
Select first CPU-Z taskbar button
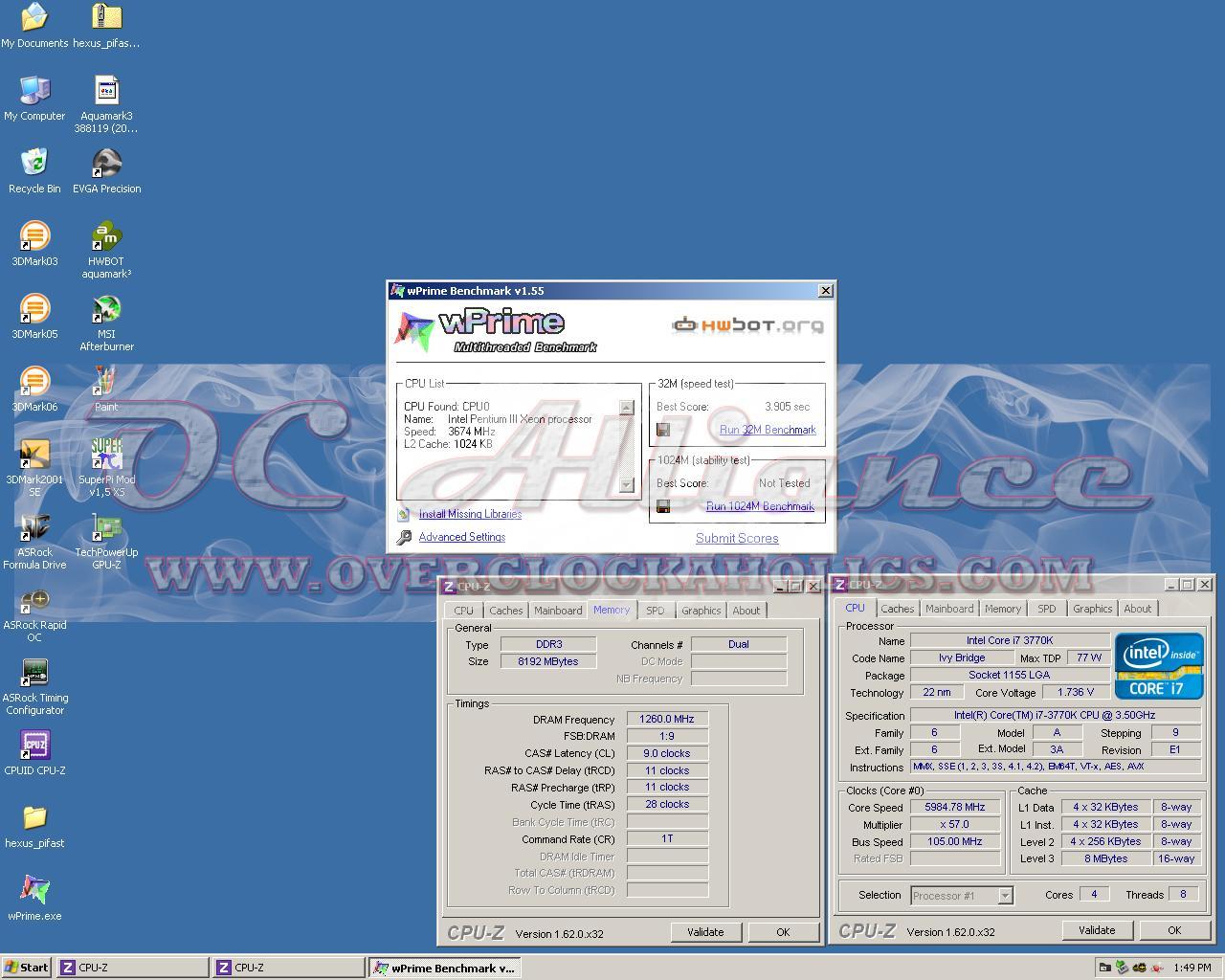tap(132, 968)
